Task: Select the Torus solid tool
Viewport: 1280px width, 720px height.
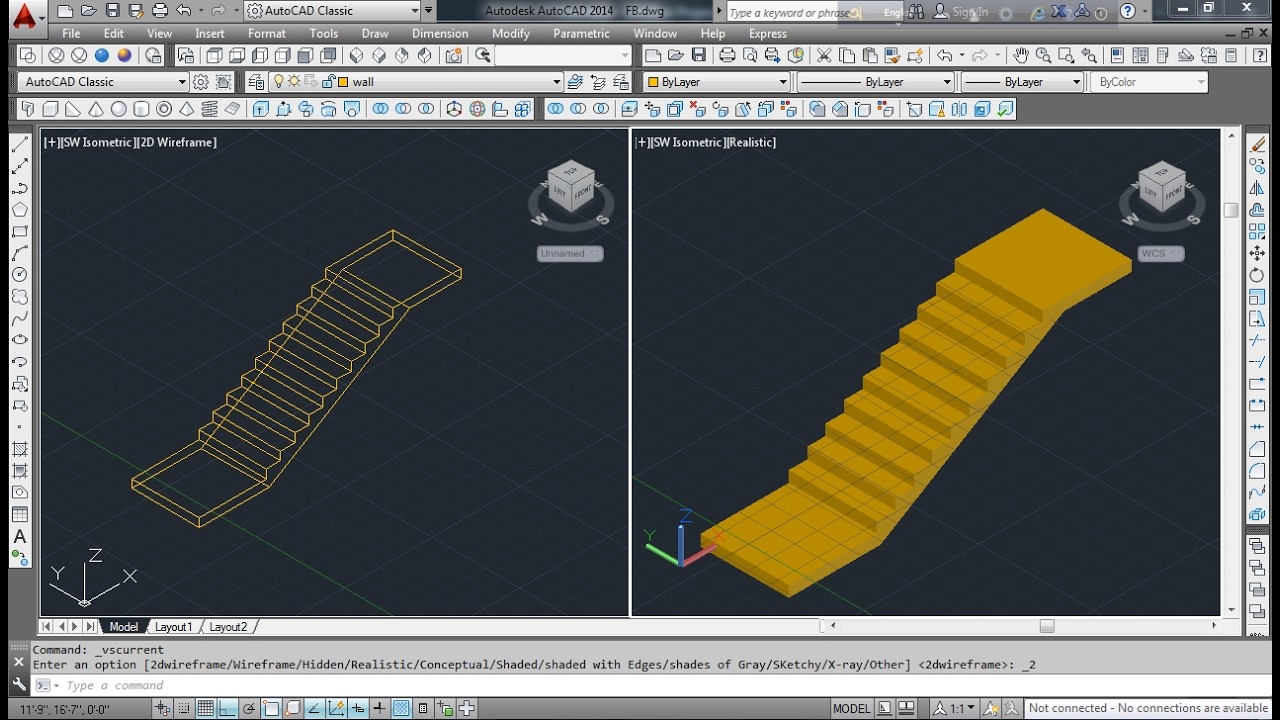Action: 165,109
